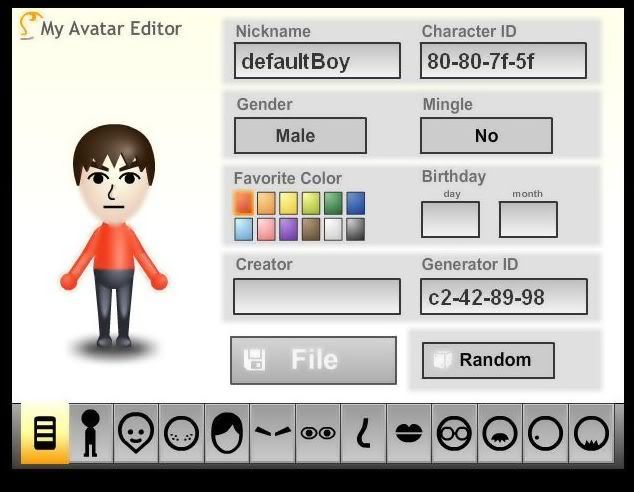
Task: Select the eyes editing tab
Action: pos(318,433)
